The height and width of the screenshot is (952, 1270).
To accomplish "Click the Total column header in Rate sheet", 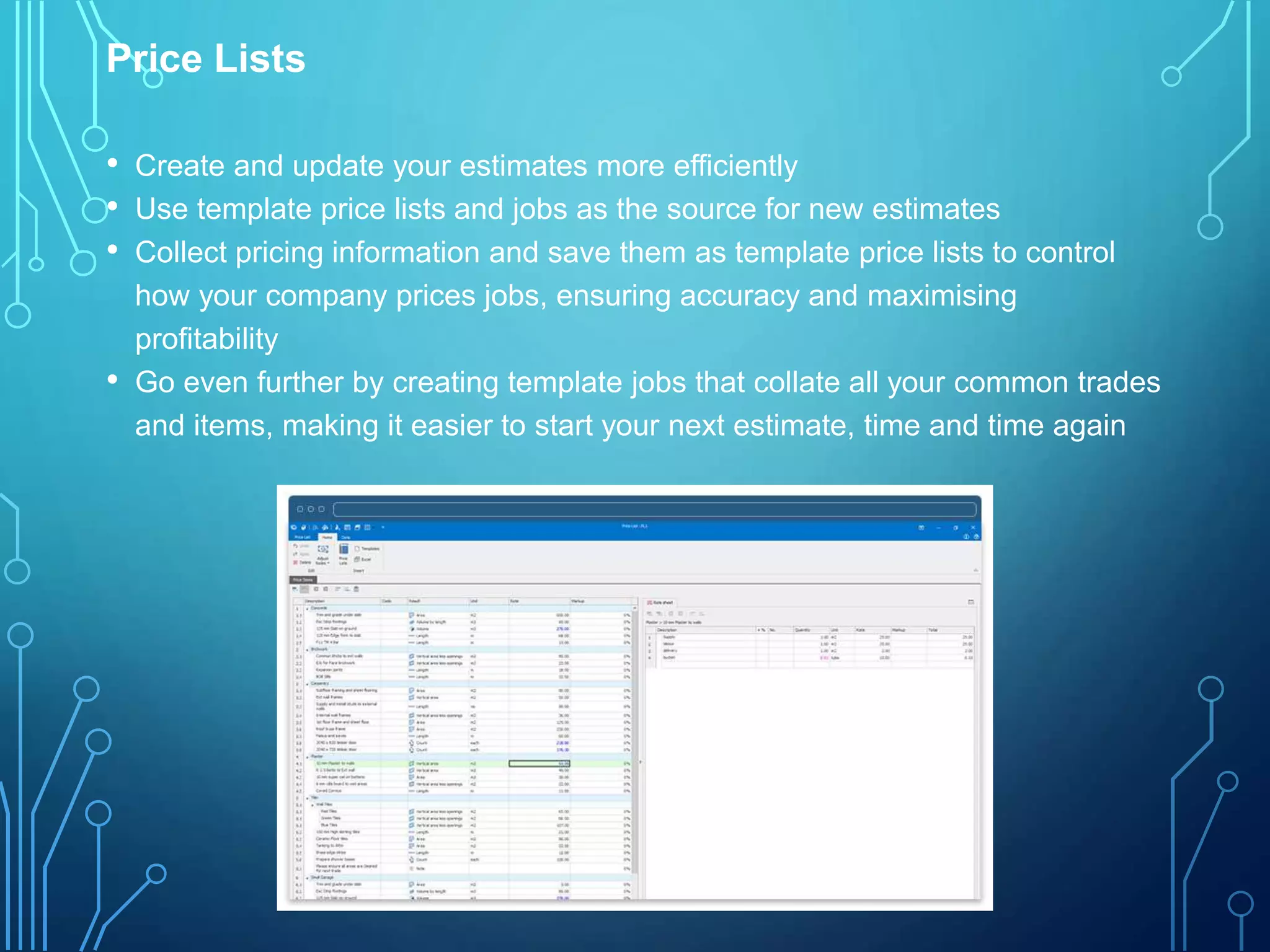I will coord(950,630).
